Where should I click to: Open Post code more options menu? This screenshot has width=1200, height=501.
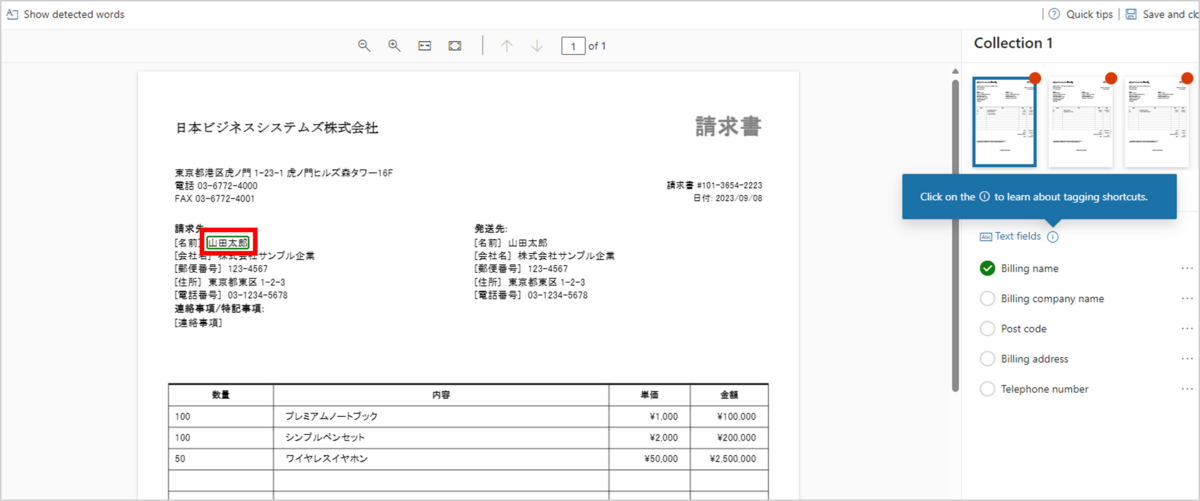pyautogui.click(x=1187, y=329)
